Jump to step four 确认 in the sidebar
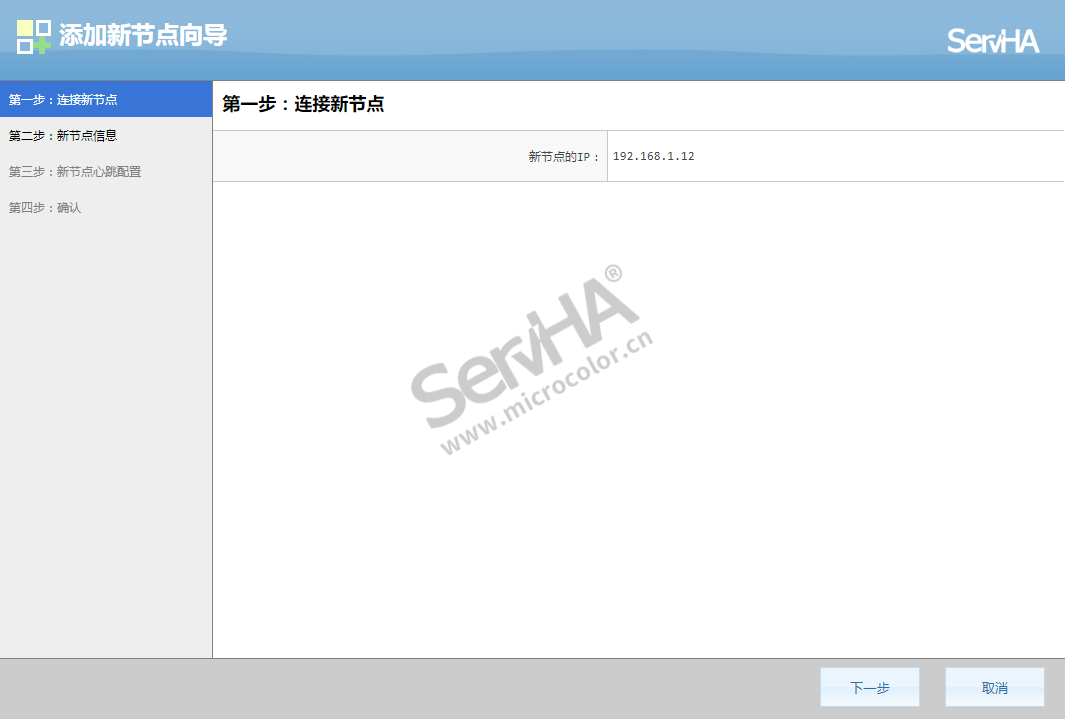 pos(45,208)
